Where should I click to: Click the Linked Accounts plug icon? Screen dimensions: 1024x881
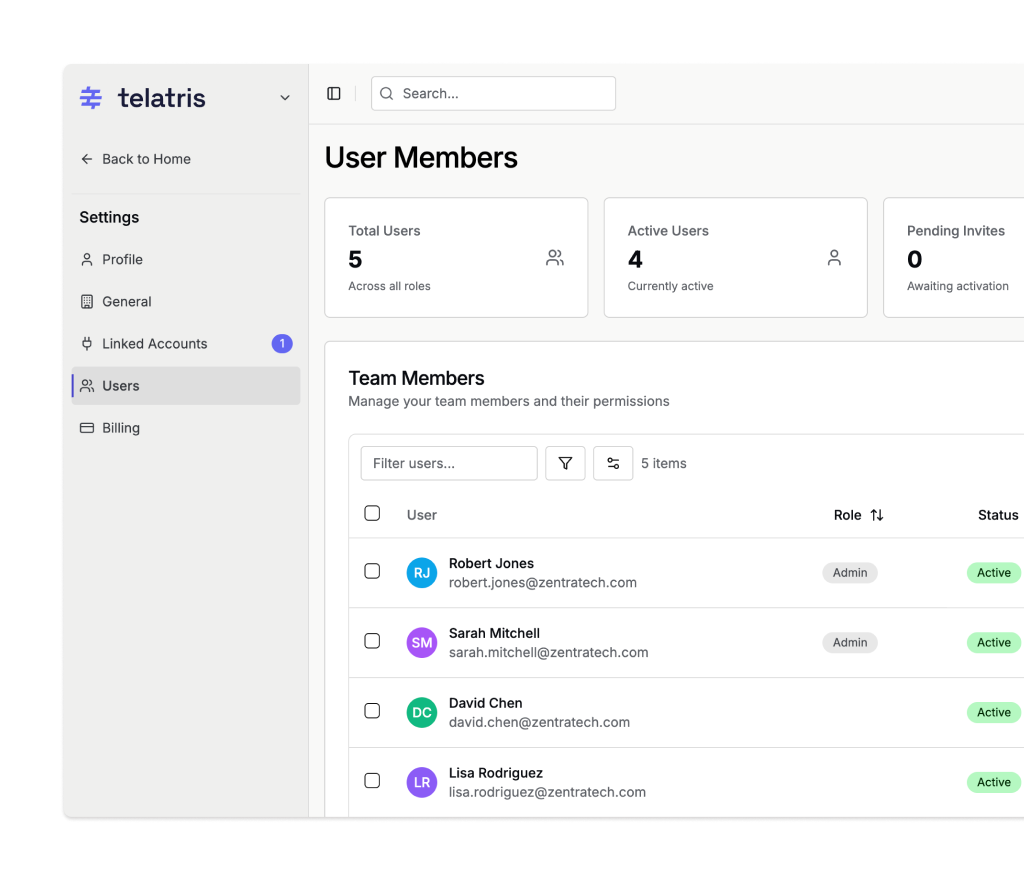tap(87, 343)
